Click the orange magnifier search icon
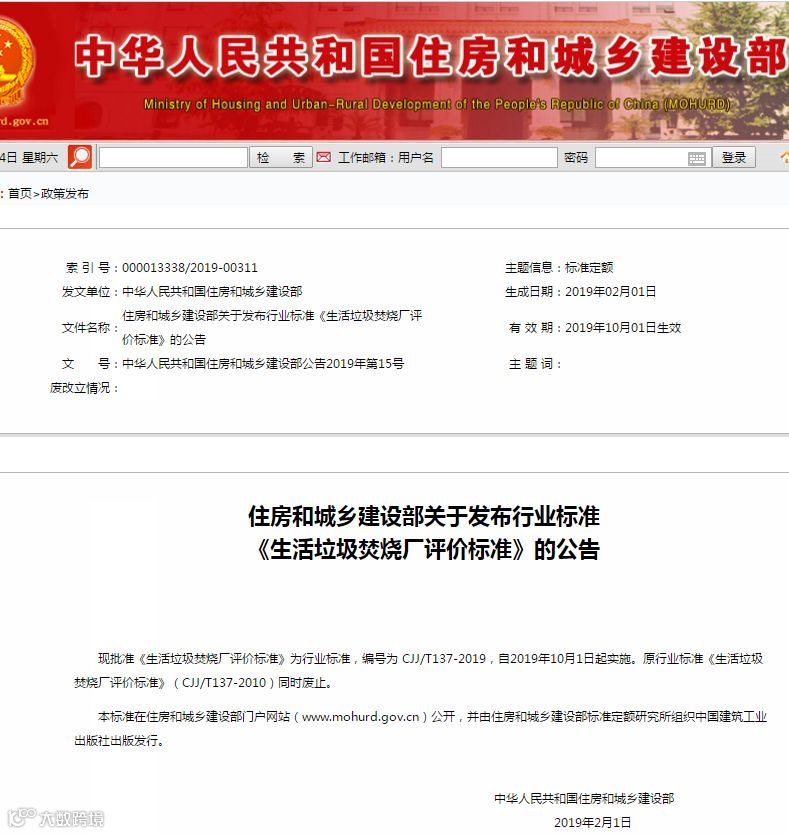This screenshot has width=789, height=834. pyautogui.click(x=80, y=157)
